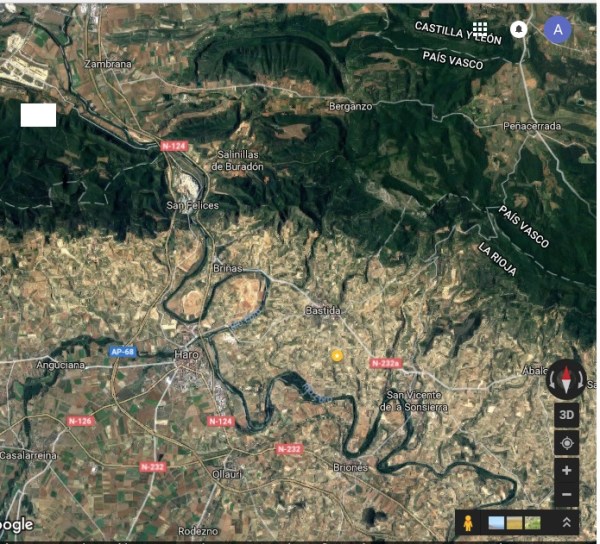
Task: Pick up the yellow Pegman Street View icon
Action: (466, 522)
